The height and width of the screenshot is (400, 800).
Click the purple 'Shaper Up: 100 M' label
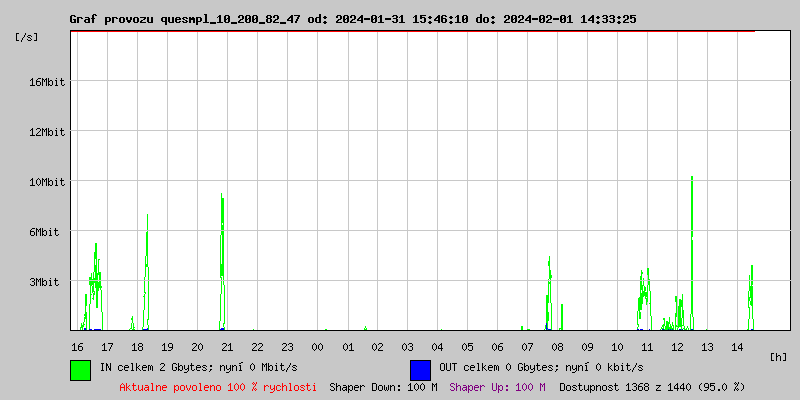(497, 387)
